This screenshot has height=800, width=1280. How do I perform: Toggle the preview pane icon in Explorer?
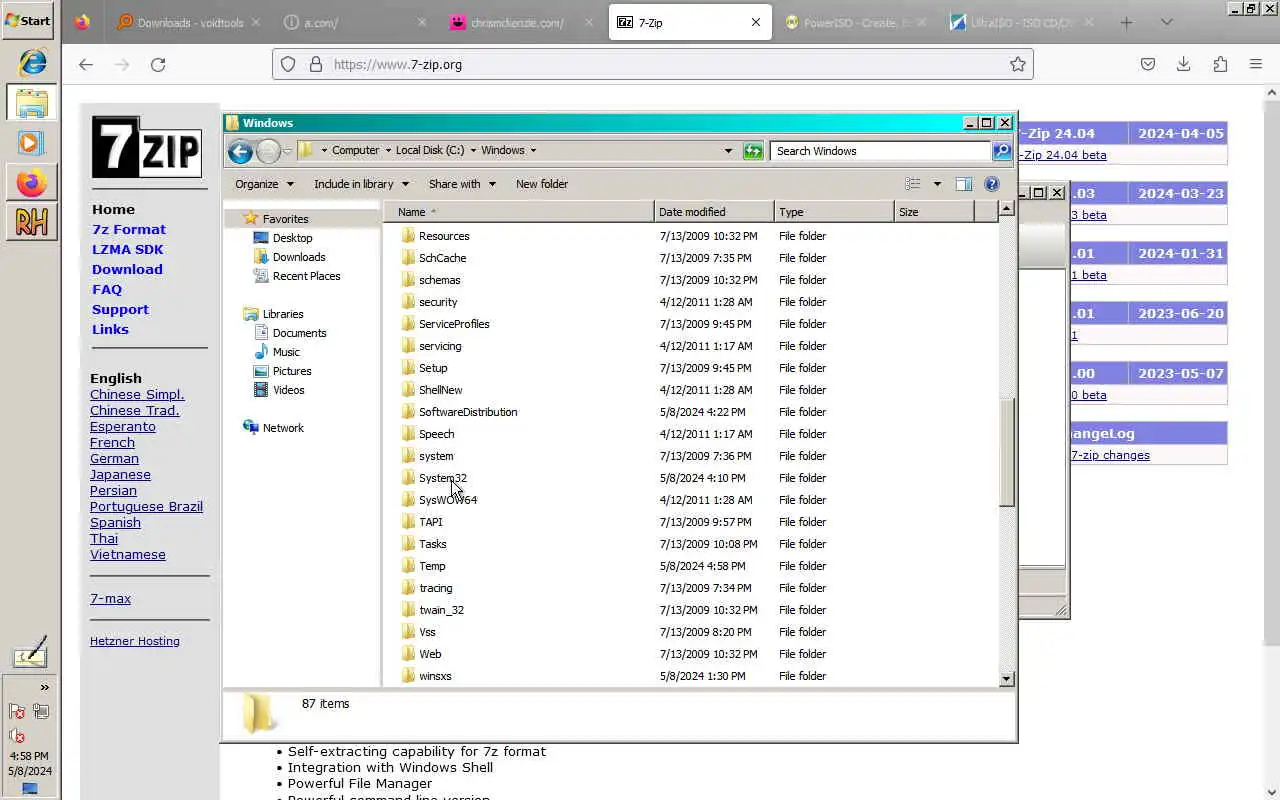pos(964,184)
